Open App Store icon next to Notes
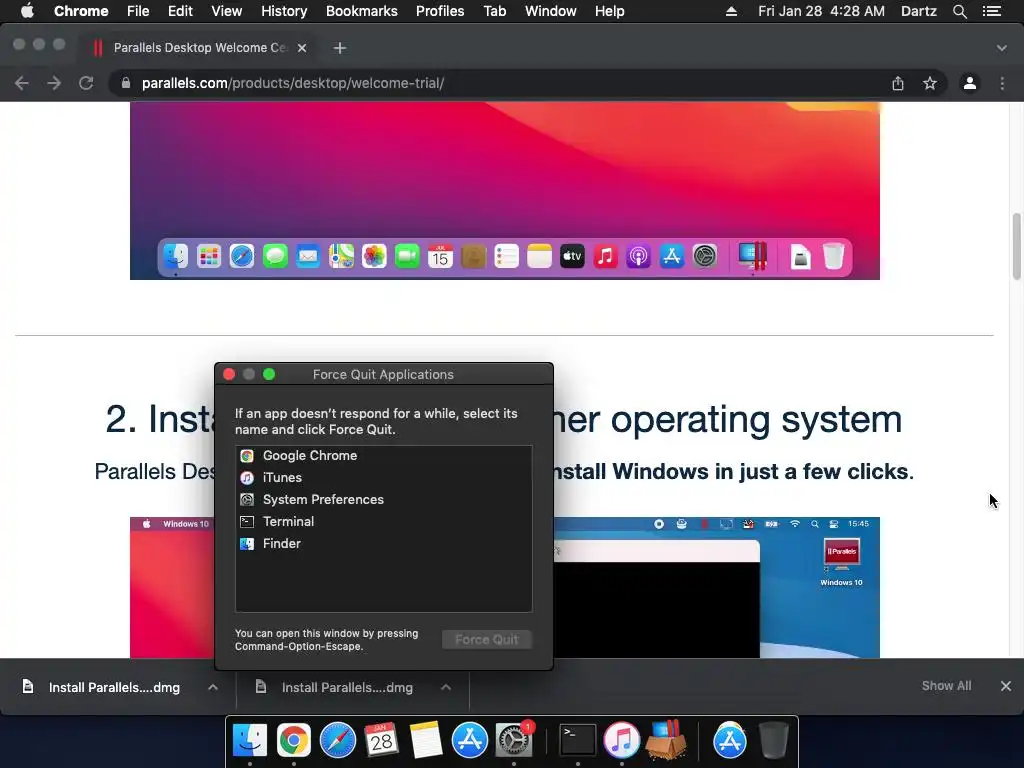 pos(470,741)
